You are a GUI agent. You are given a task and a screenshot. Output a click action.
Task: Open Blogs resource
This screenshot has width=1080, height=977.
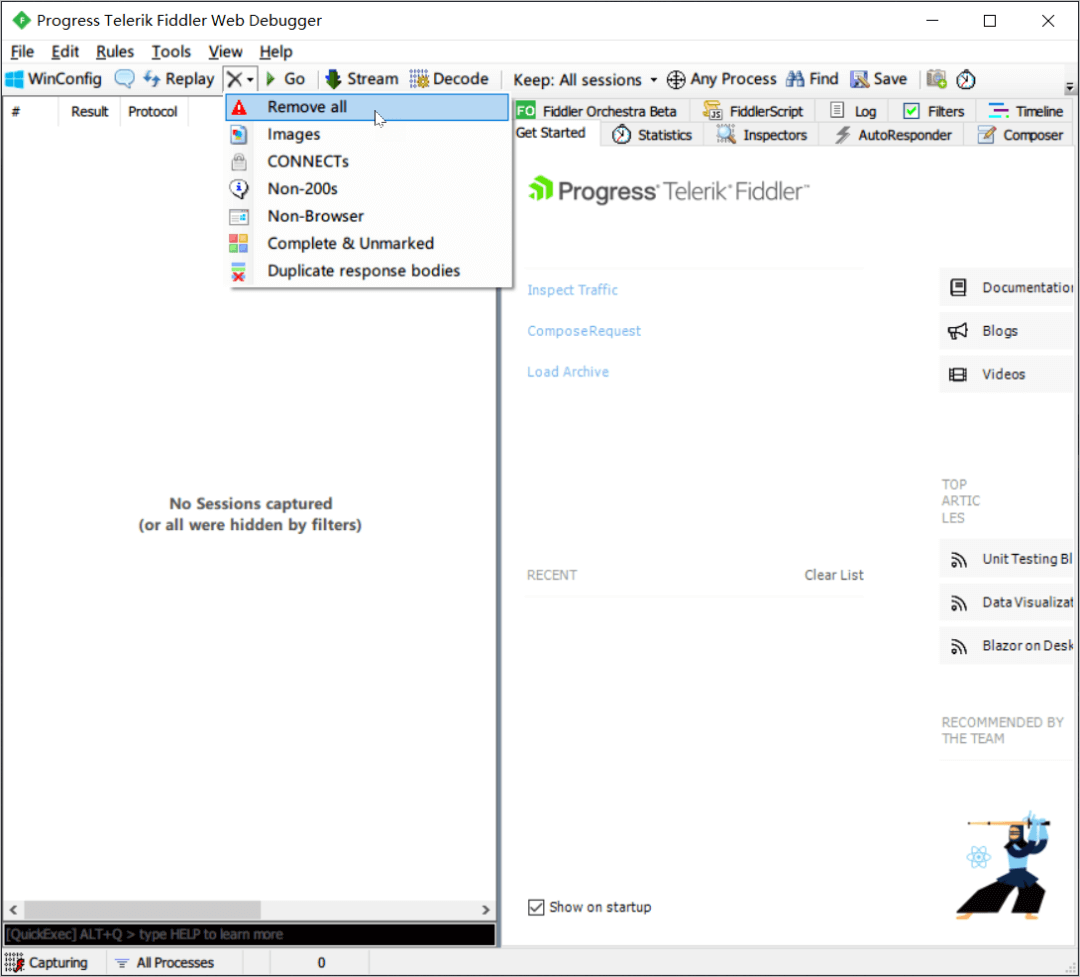(x=1007, y=331)
